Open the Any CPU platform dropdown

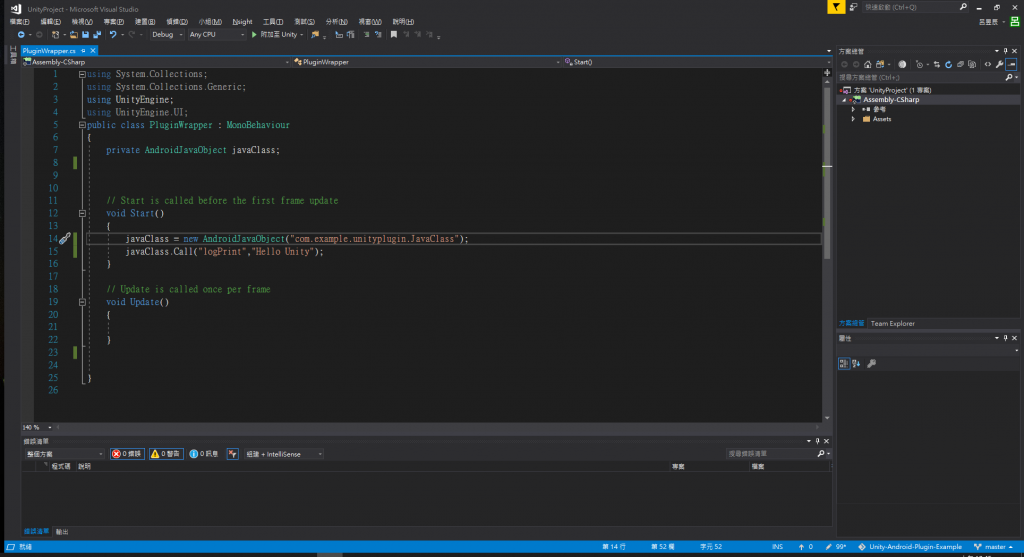point(215,34)
